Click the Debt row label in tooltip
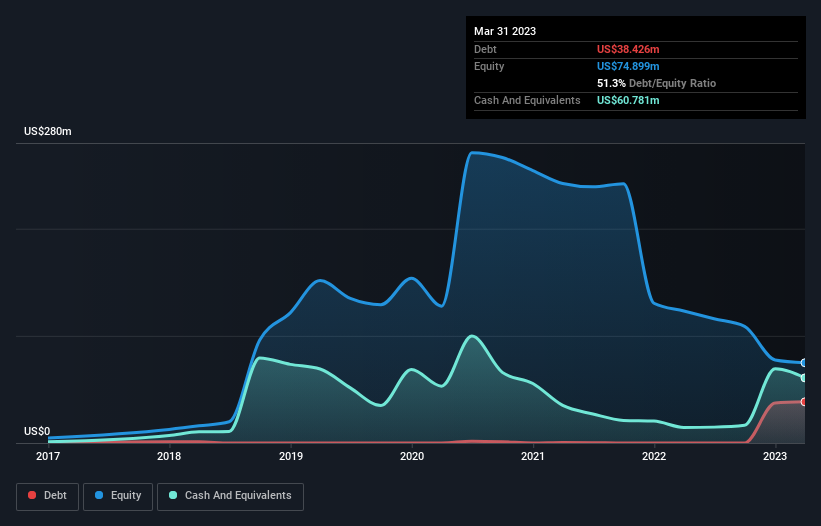 pos(485,49)
